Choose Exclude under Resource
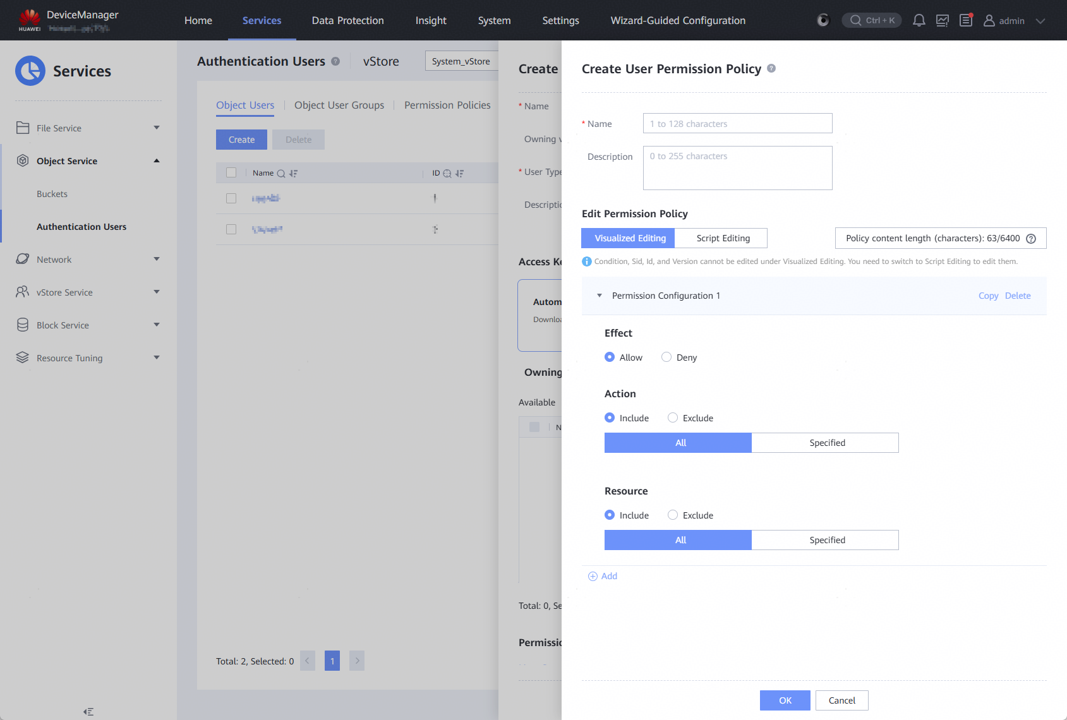The width and height of the screenshot is (1067, 720). (672, 515)
